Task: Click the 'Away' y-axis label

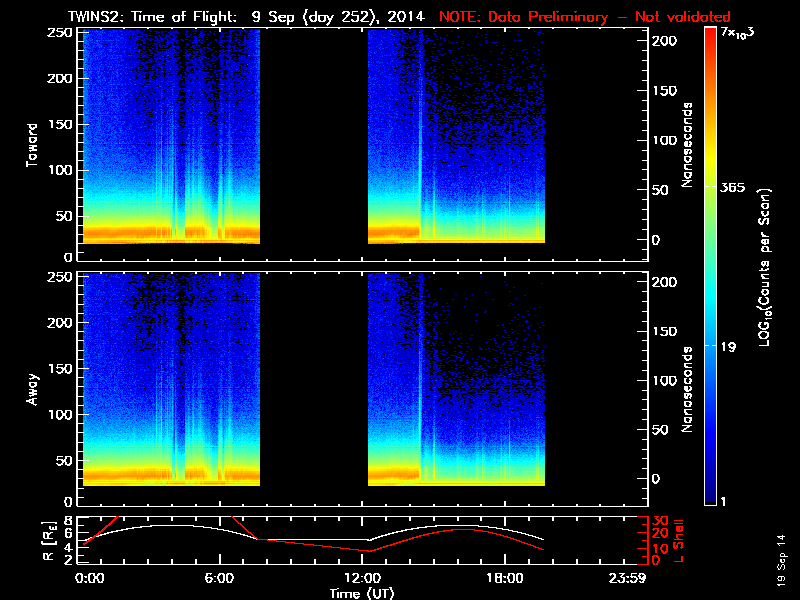Action: click(x=33, y=390)
